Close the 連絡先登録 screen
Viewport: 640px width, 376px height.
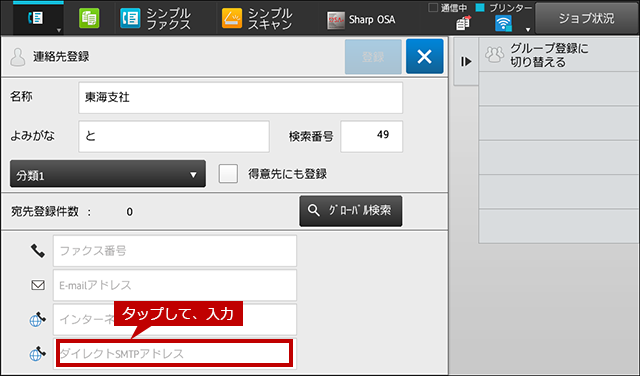coord(424,56)
